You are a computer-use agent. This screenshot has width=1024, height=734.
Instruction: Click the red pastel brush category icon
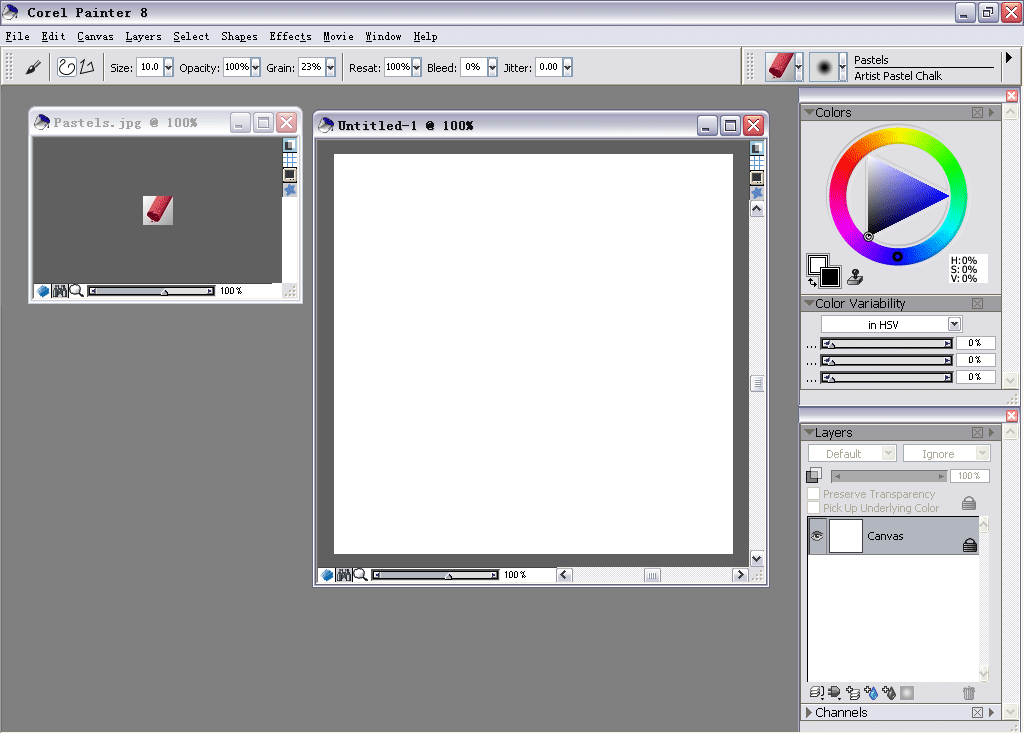780,67
